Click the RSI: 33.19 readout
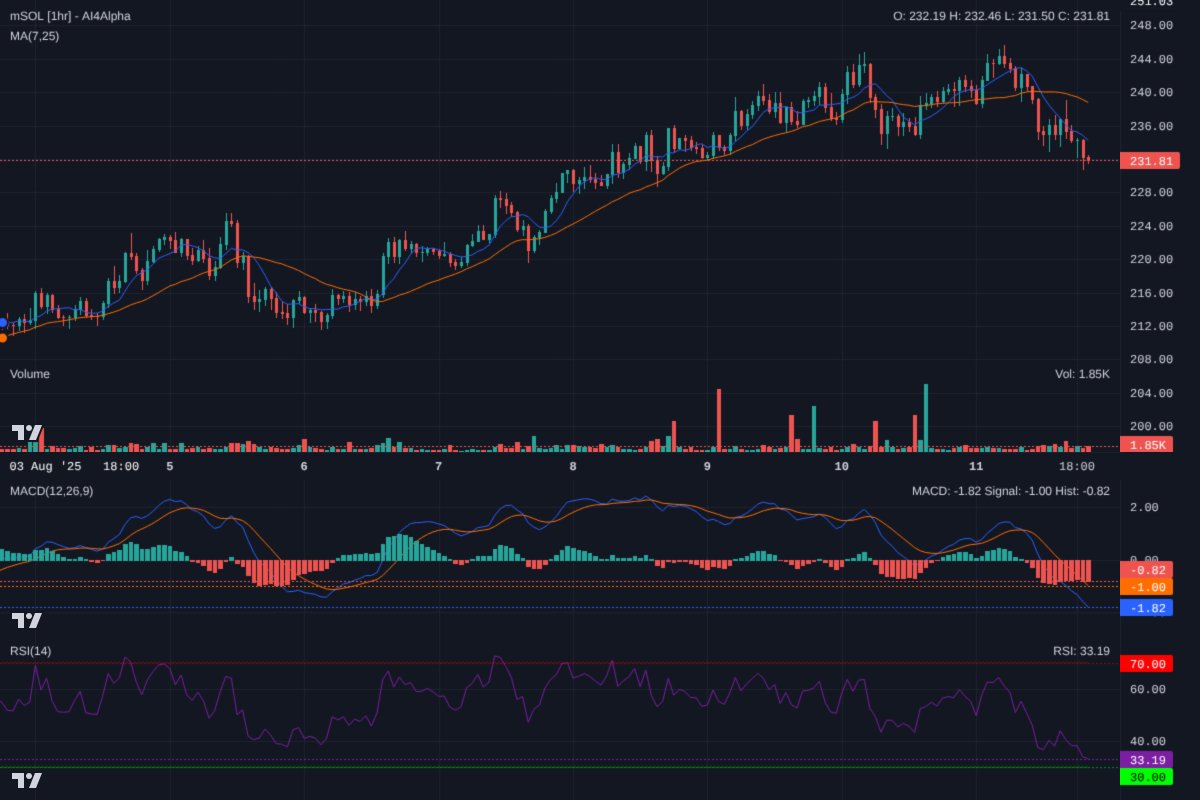The width and height of the screenshot is (1200, 800). 1081,651
